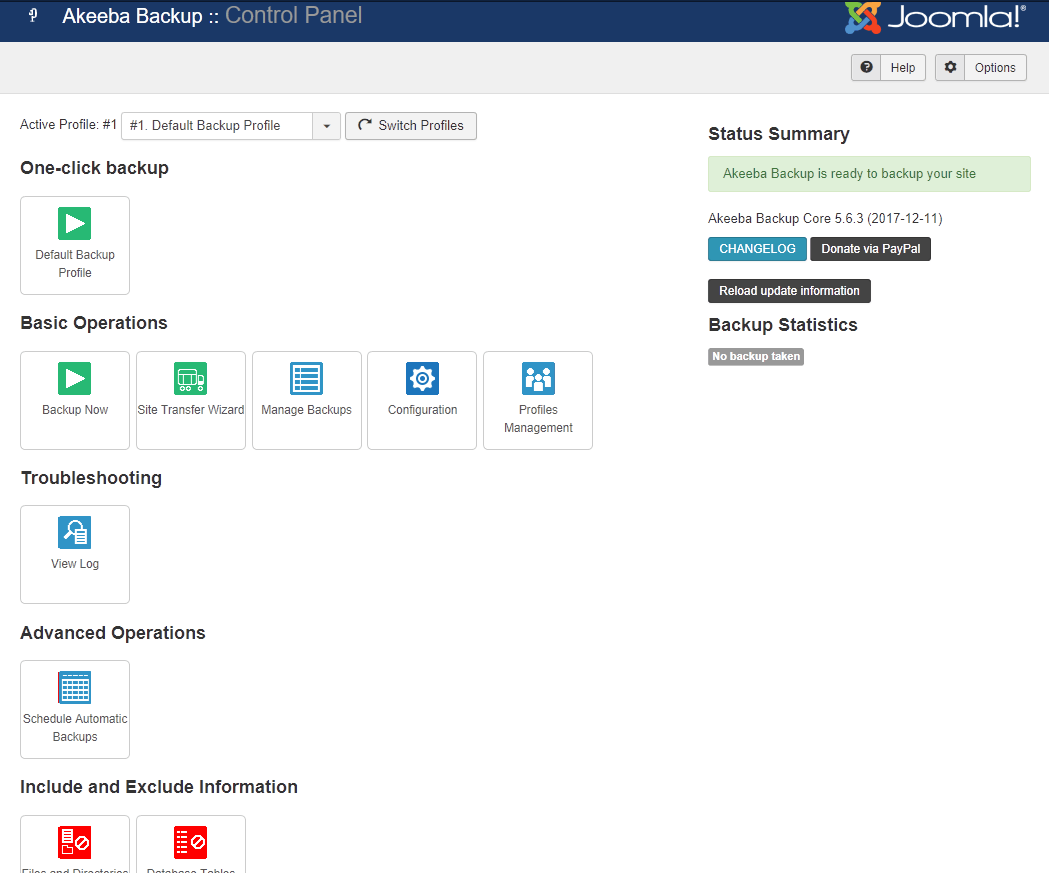Click the 'One-click backup' heading
Image resolution: width=1049 pixels, height=873 pixels.
[94, 168]
